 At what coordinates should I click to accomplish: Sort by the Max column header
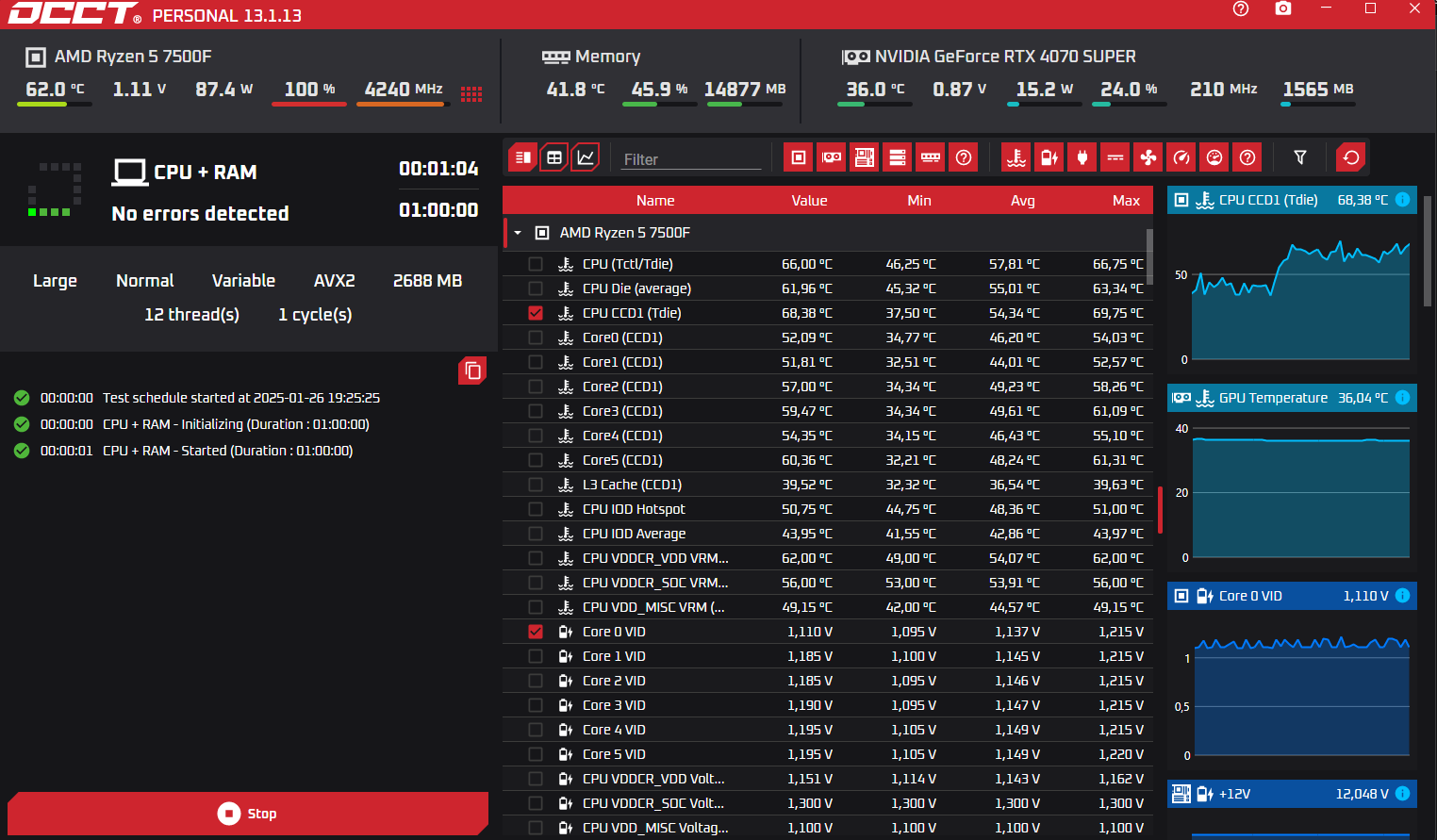click(x=1126, y=201)
